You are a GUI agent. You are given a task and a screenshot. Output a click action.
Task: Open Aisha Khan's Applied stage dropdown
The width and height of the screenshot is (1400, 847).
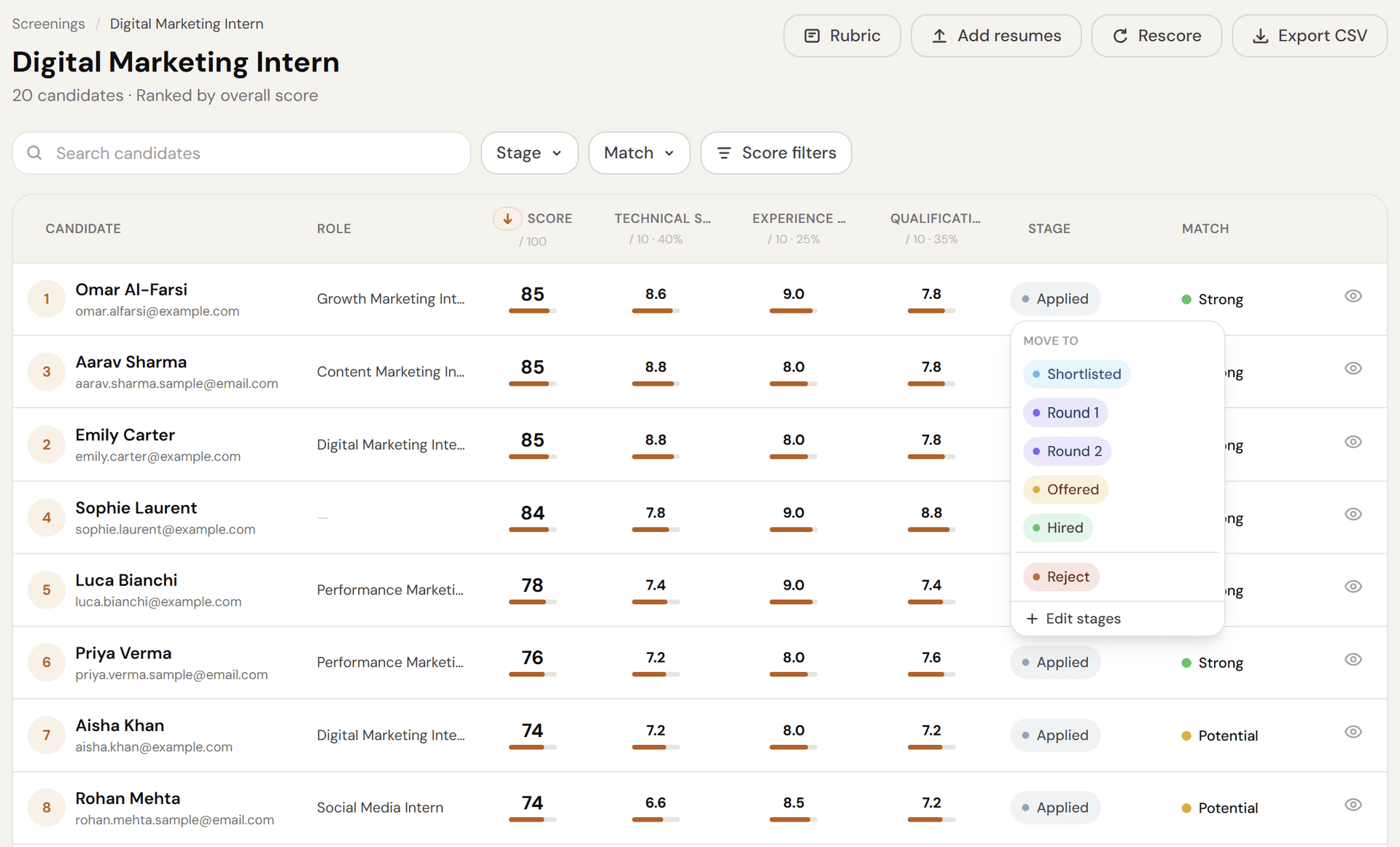click(x=1055, y=735)
